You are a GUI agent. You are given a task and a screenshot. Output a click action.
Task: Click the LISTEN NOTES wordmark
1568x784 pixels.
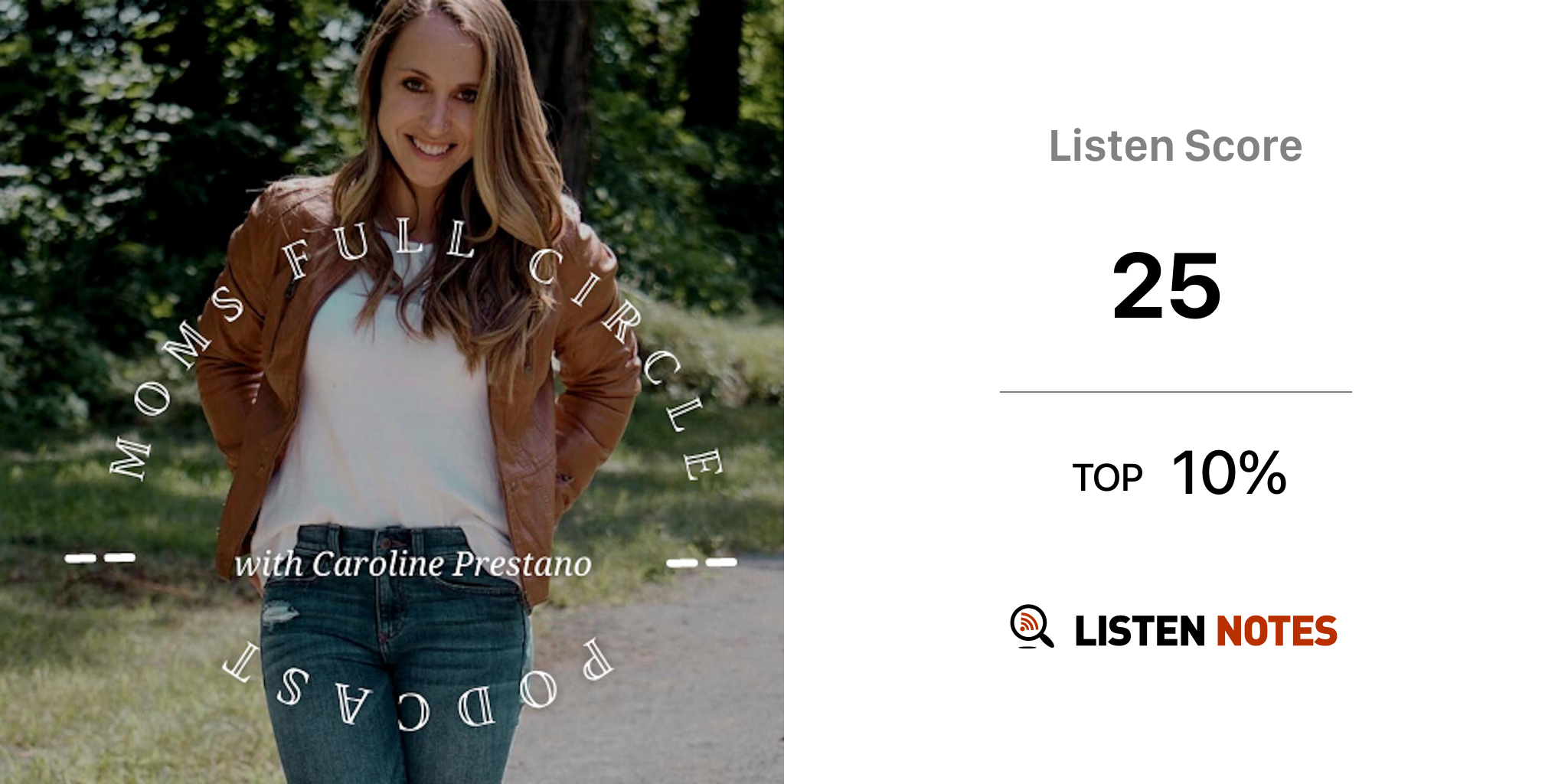[x=1206, y=631]
